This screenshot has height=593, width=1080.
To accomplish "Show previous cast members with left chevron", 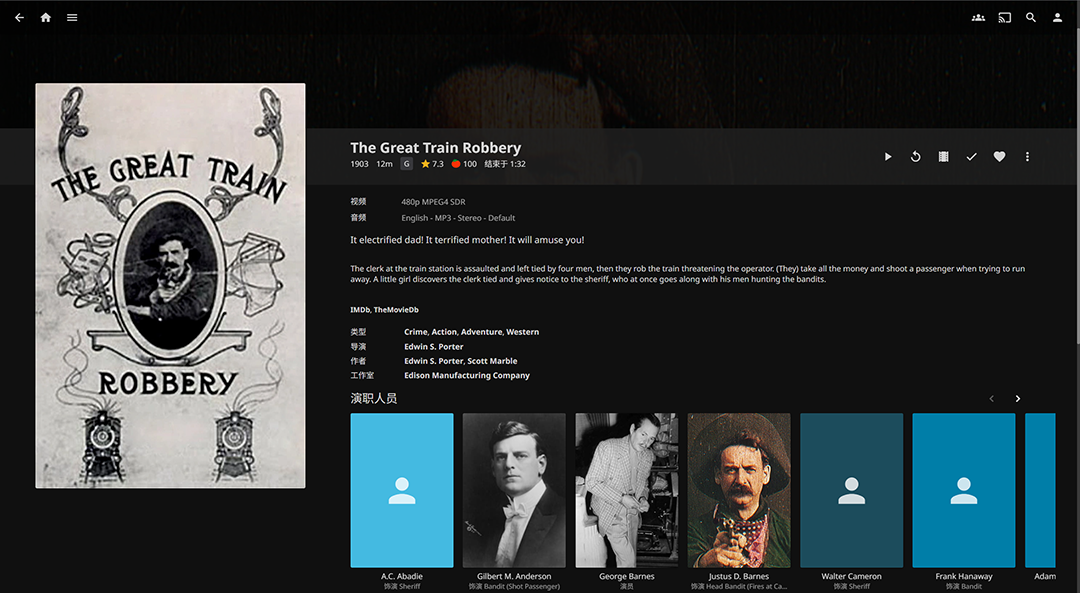I will (x=992, y=399).
